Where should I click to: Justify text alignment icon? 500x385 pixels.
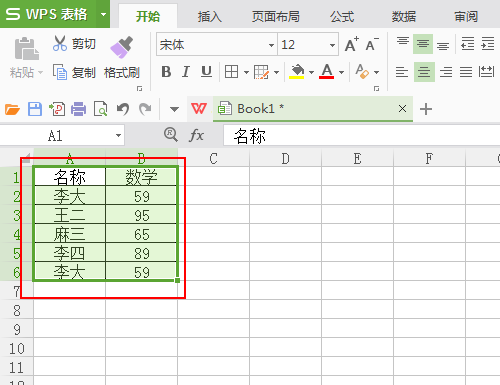click(466, 72)
